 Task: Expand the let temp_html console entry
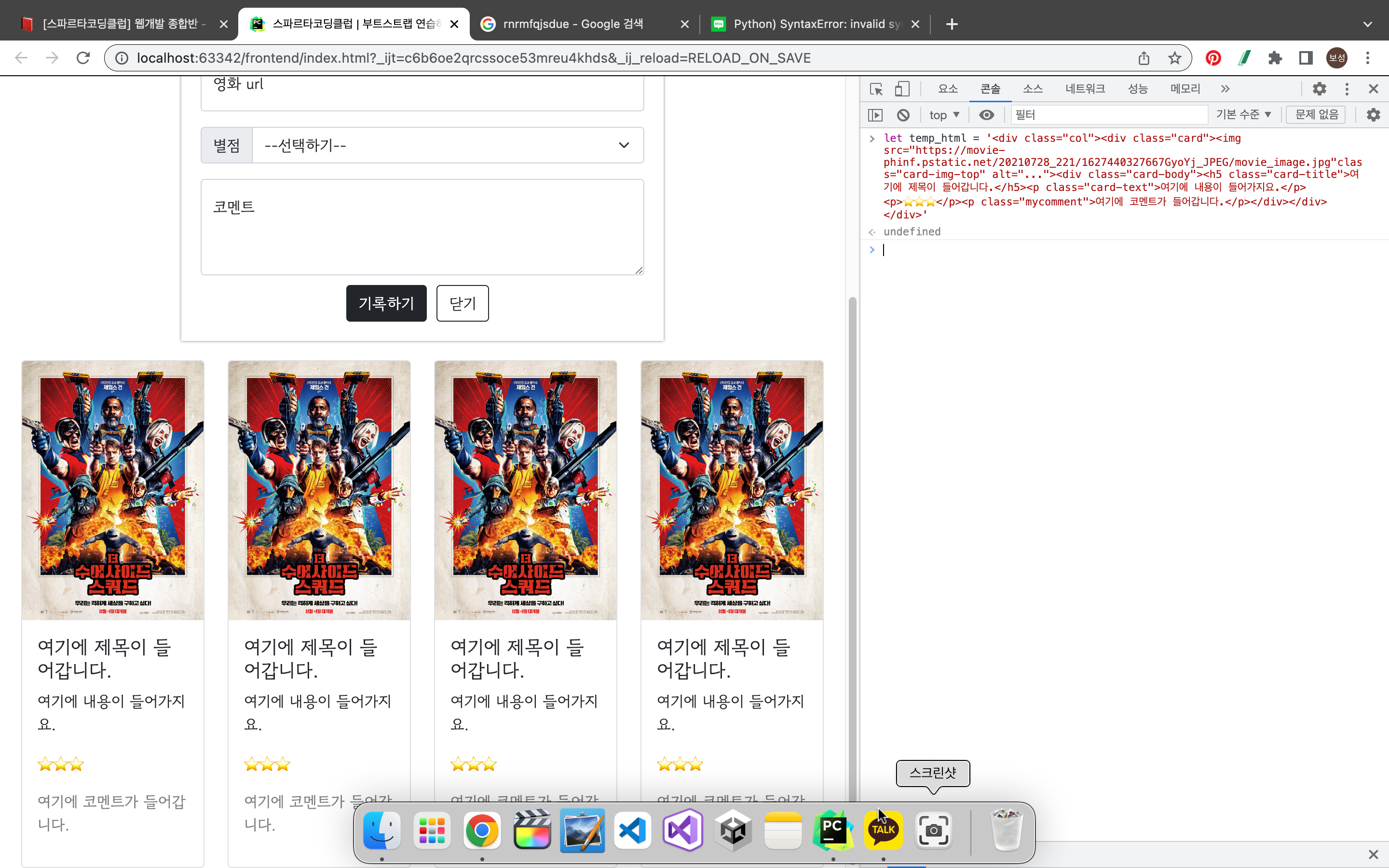[872, 138]
